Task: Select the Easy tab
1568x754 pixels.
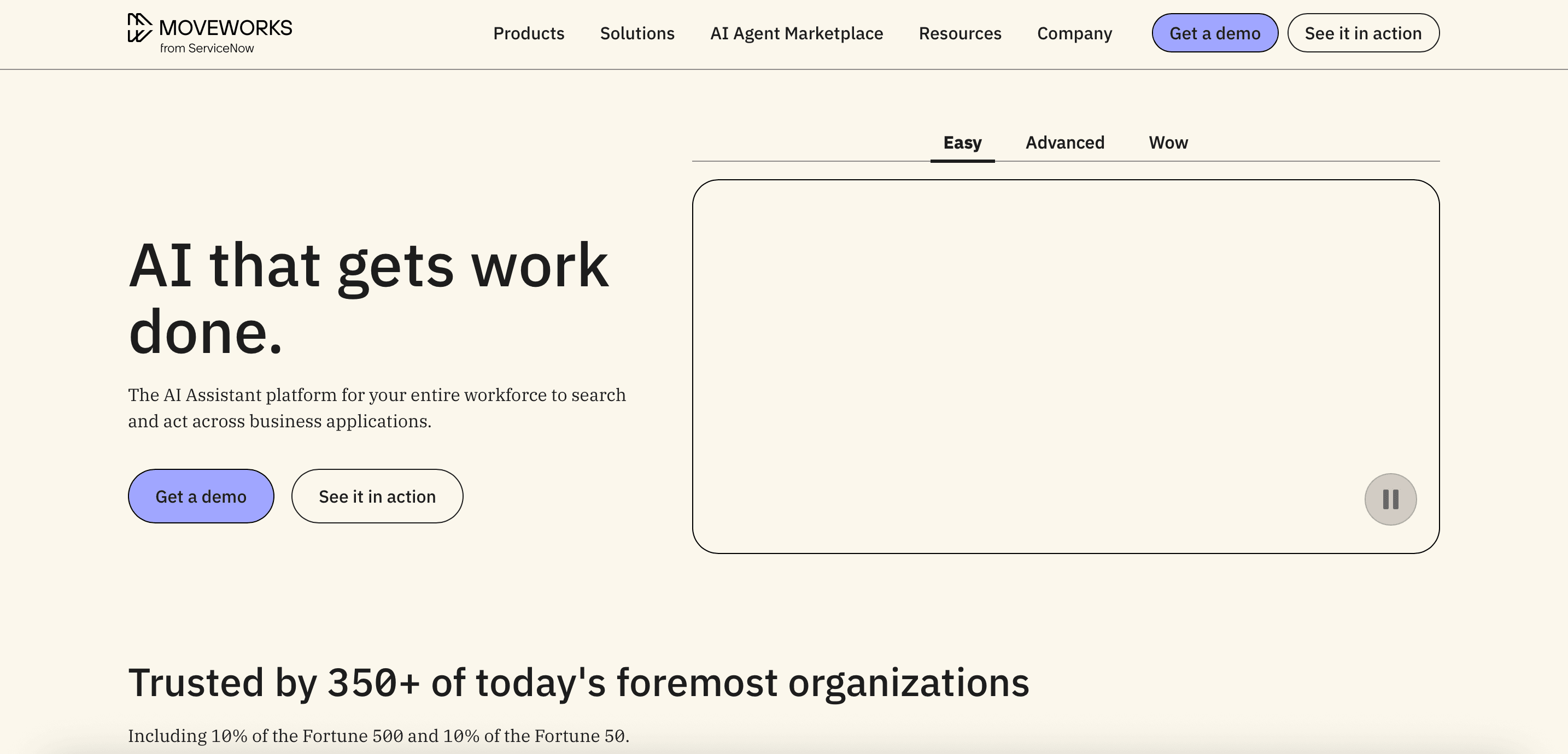Action: tap(962, 143)
